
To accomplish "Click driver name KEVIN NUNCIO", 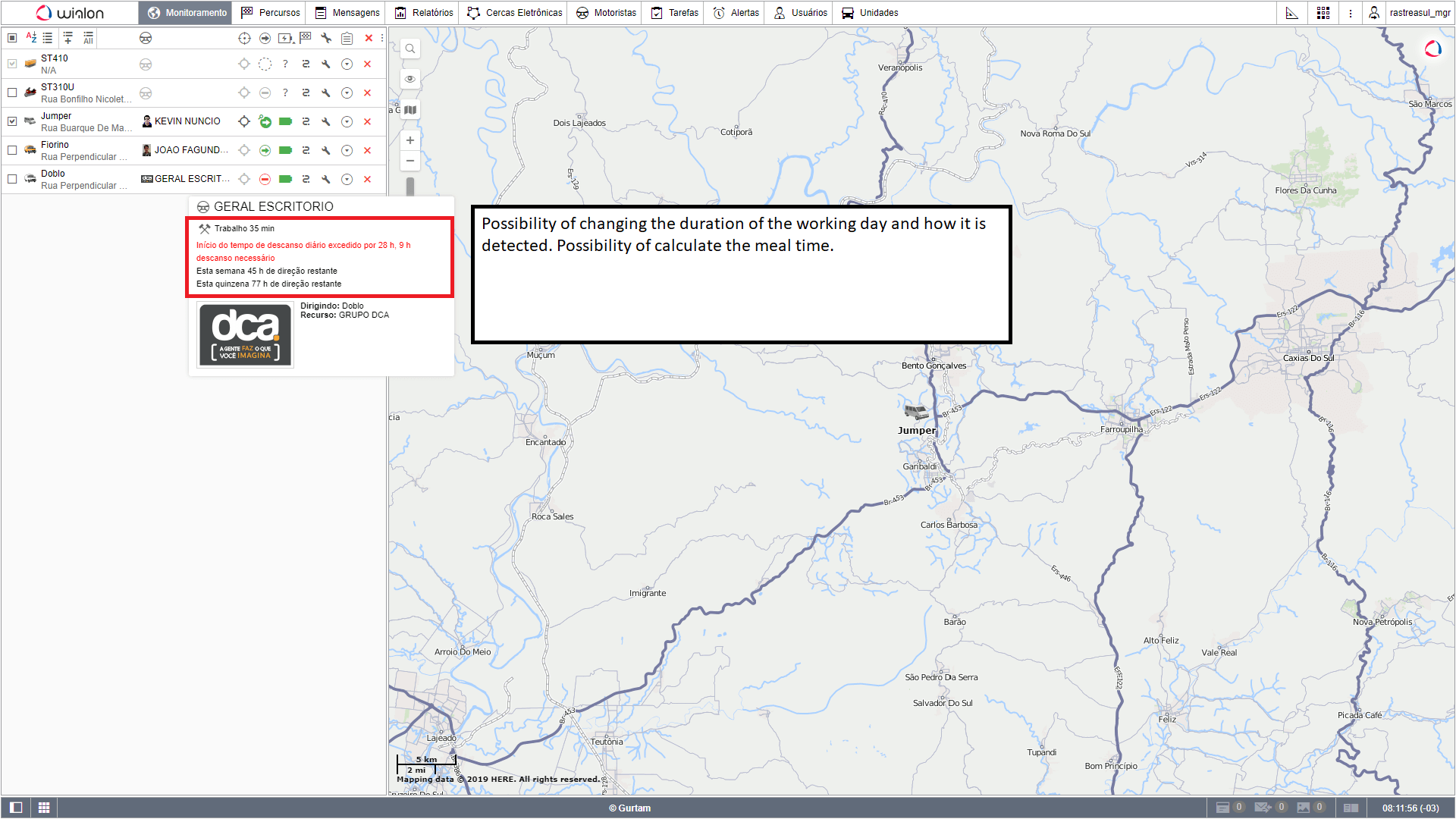I will click(x=187, y=121).
